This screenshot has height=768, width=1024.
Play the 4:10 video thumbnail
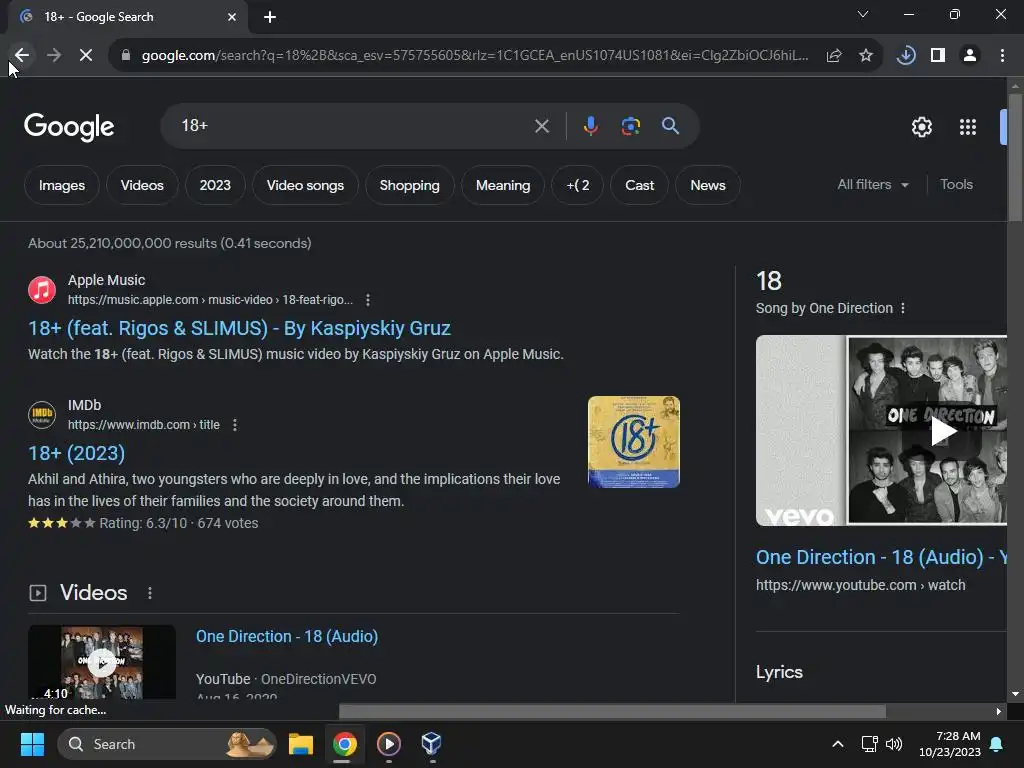(x=102, y=662)
